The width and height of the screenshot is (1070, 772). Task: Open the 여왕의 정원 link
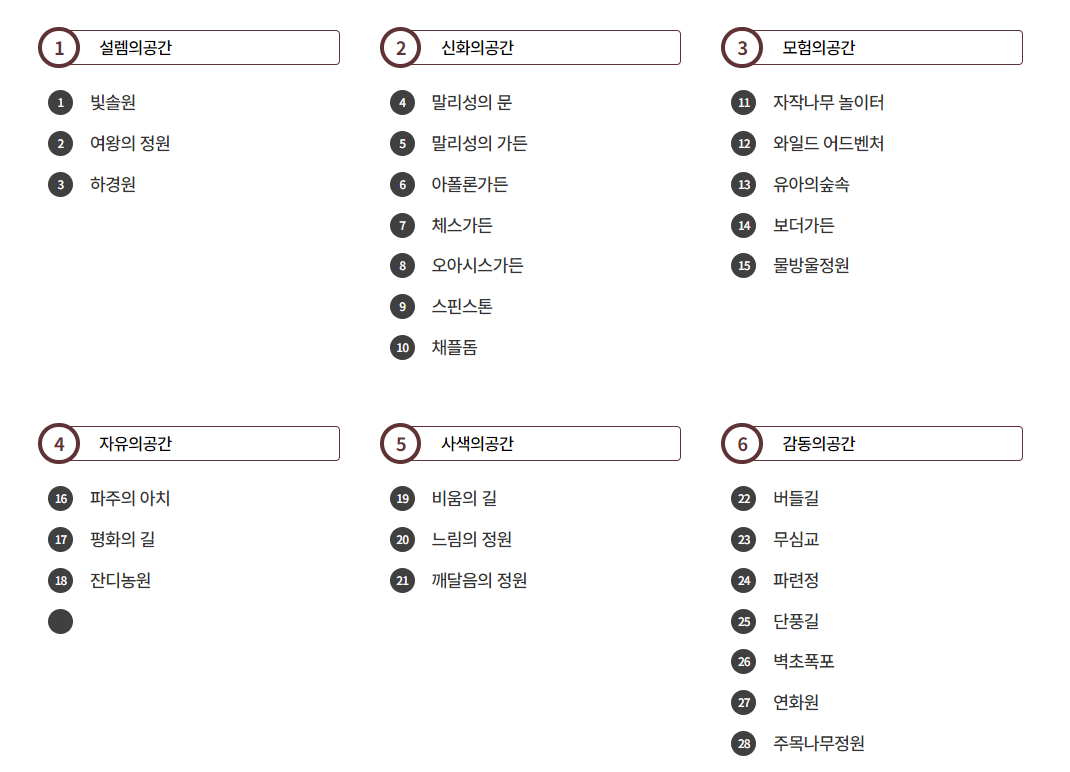130,143
